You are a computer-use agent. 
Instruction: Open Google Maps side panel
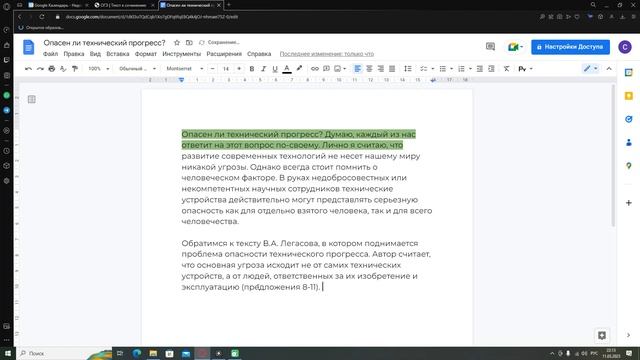click(629, 166)
